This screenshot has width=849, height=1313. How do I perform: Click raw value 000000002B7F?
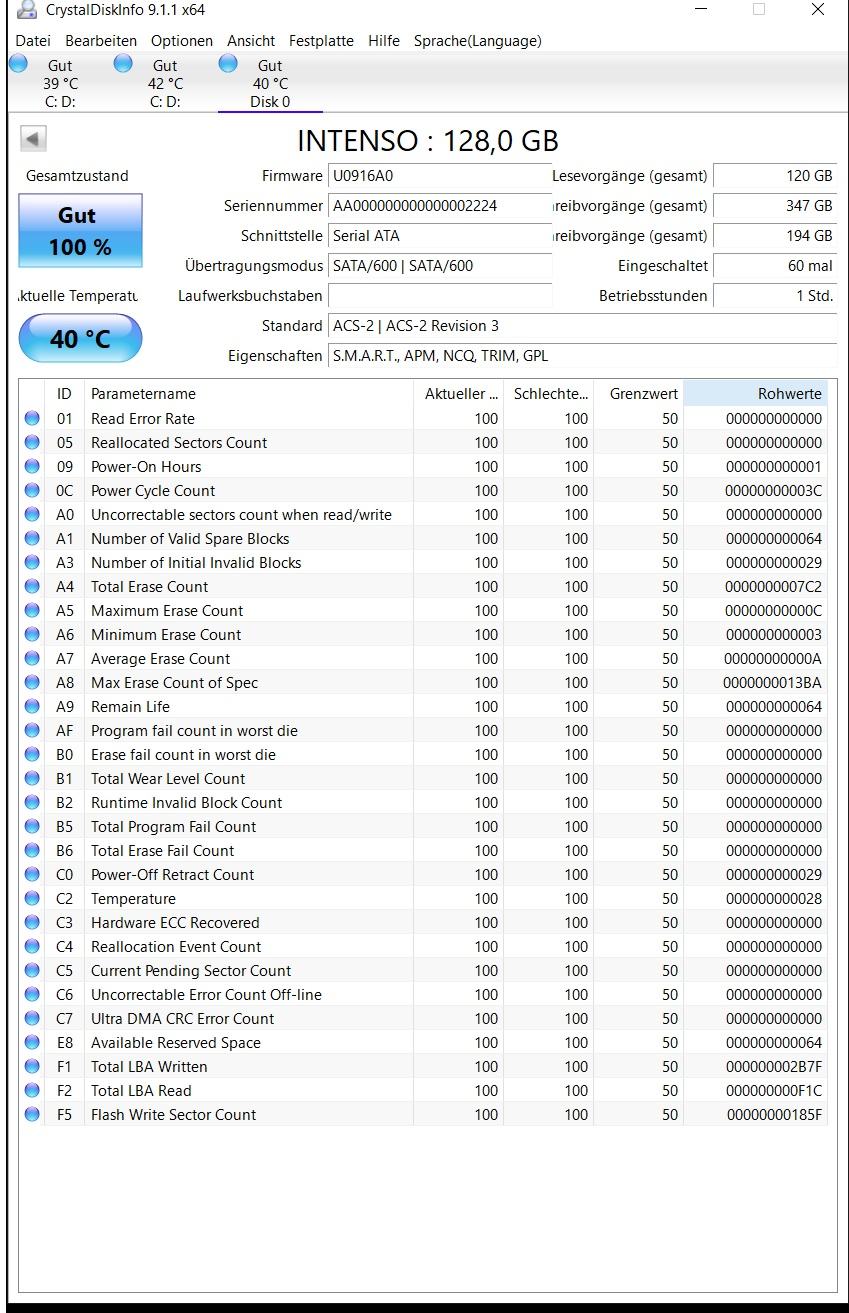(x=773, y=1067)
